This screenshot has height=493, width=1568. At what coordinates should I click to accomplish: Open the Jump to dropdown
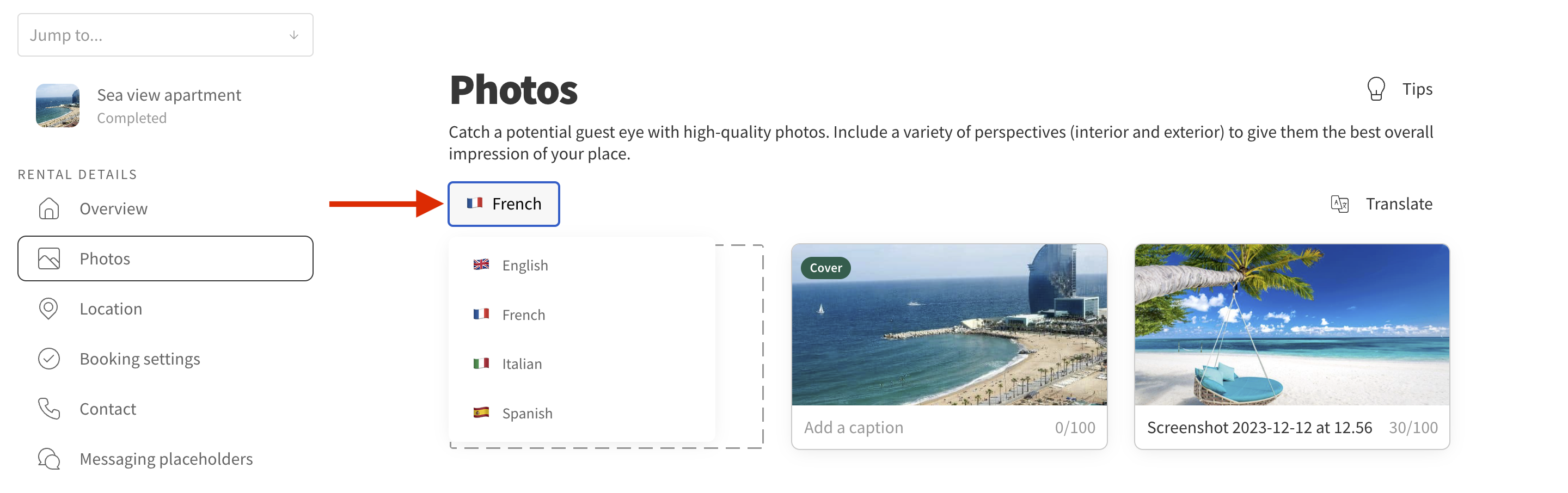click(166, 35)
